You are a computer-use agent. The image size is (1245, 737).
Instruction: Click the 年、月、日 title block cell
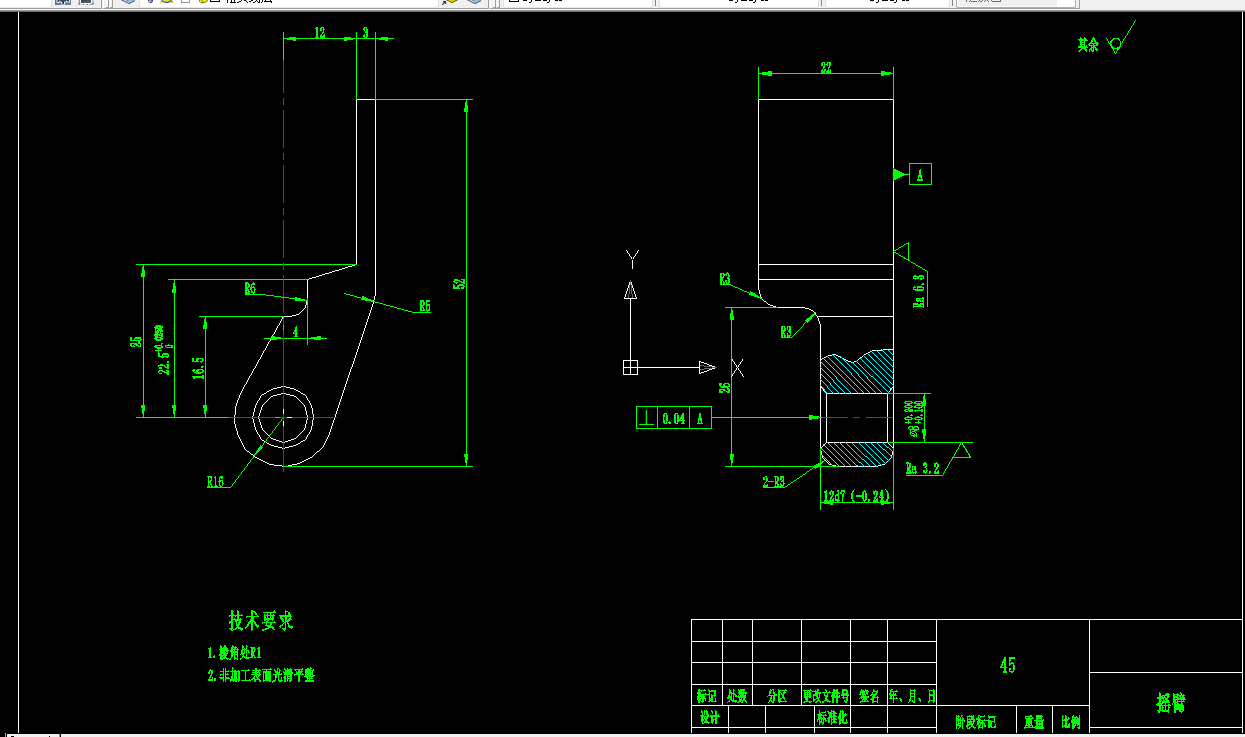point(912,696)
